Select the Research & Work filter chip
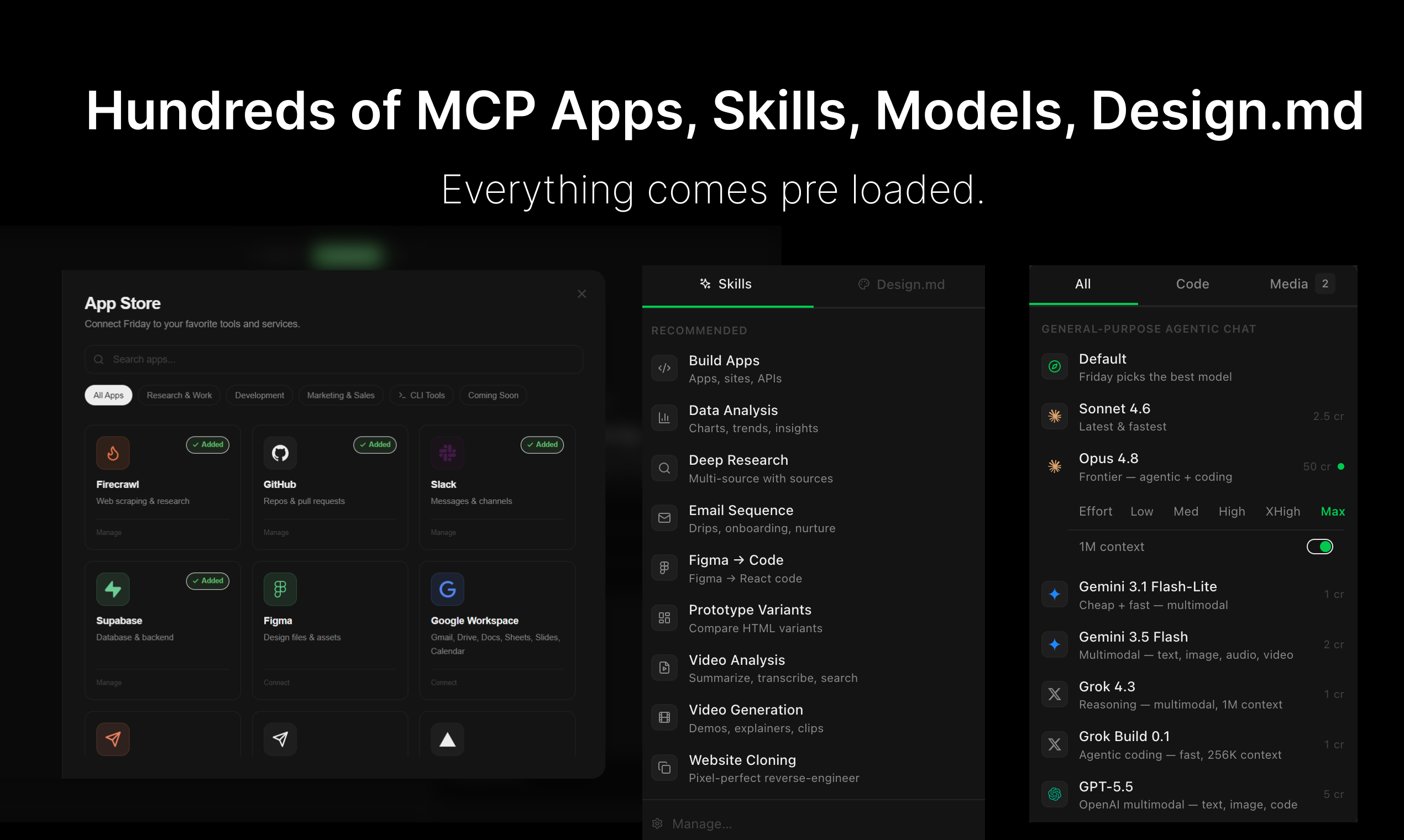Viewport: 1404px width, 840px height. tap(179, 395)
